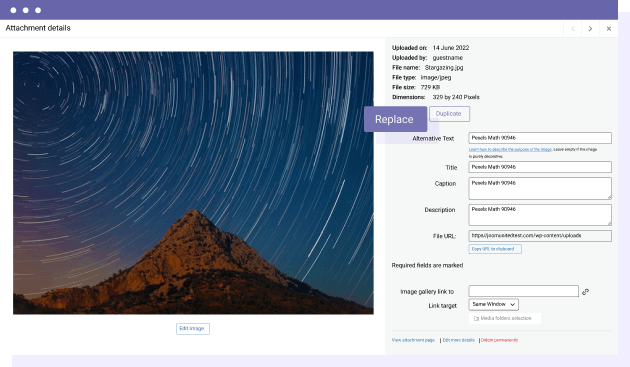Focus the Alternative Text field
The image size is (630, 367).
(x=540, y=138)
